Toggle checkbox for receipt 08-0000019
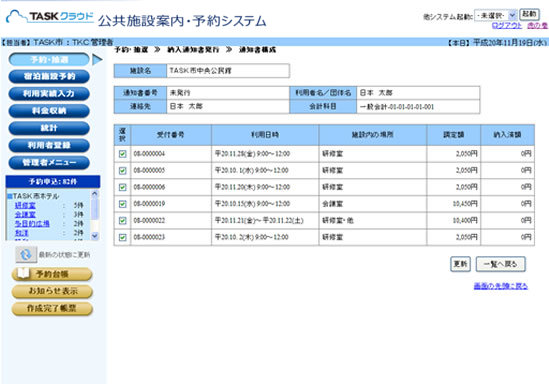 122,204
